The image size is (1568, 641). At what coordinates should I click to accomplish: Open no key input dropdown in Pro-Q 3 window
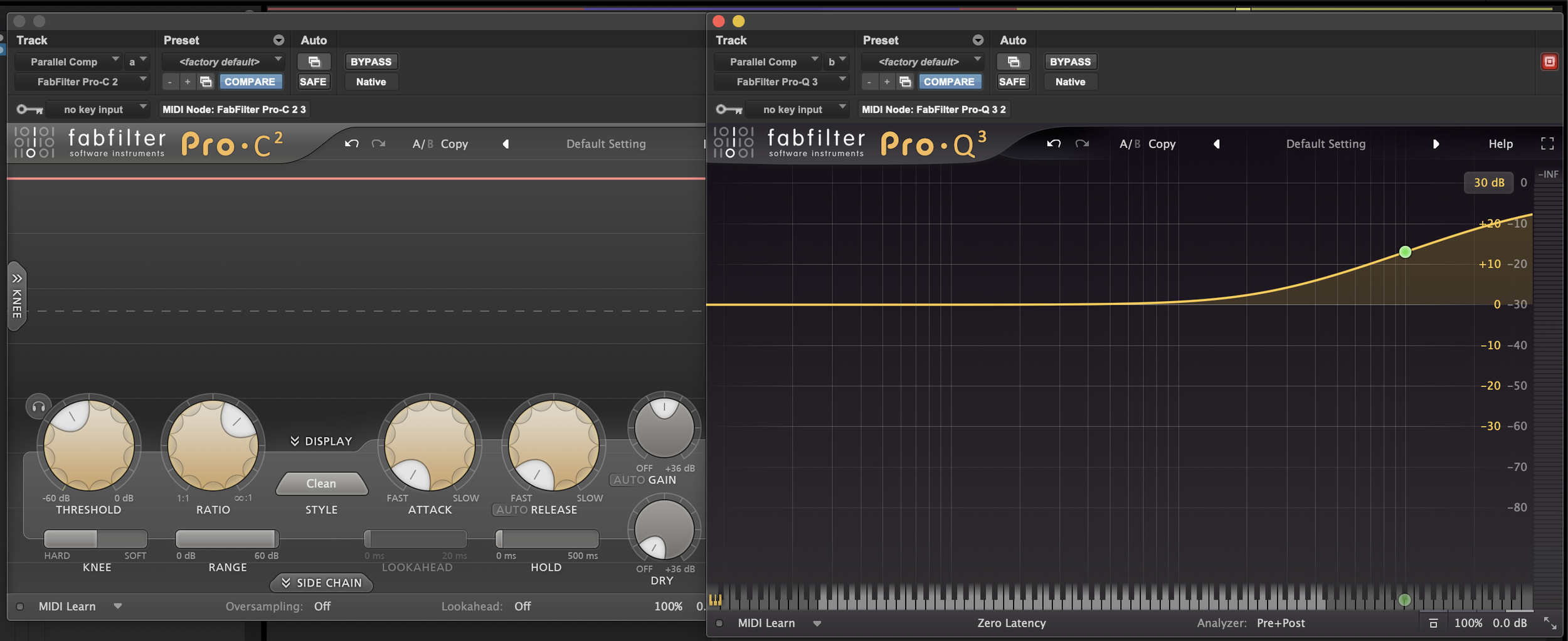coord(797,109)
